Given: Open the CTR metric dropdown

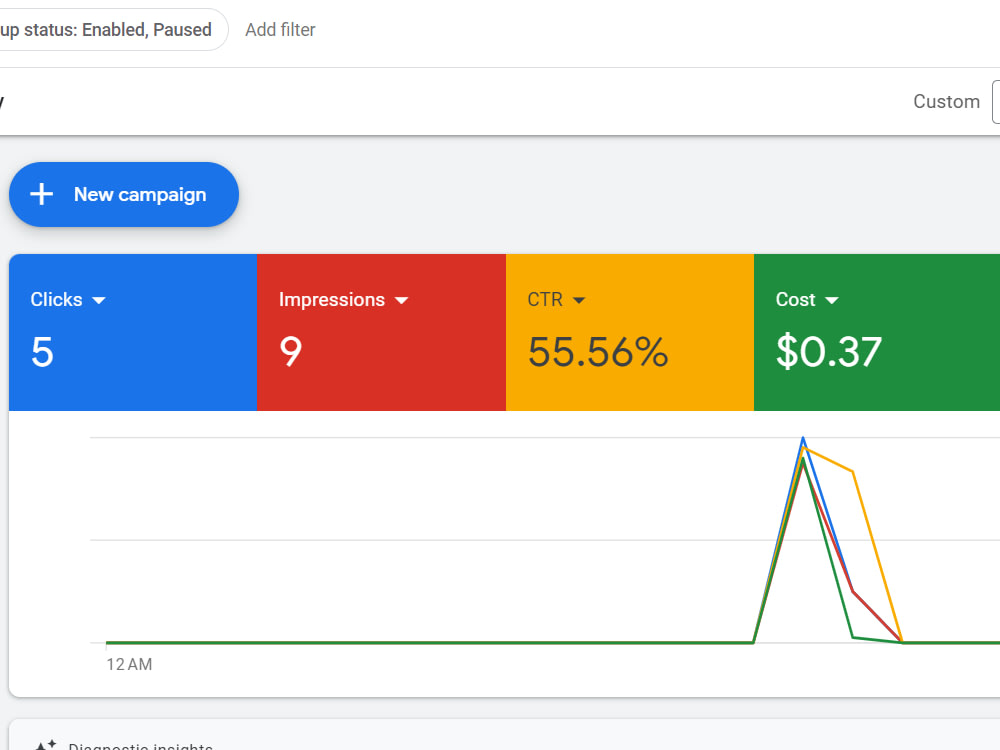Looking at the screenshot, I should click(555, 300).
